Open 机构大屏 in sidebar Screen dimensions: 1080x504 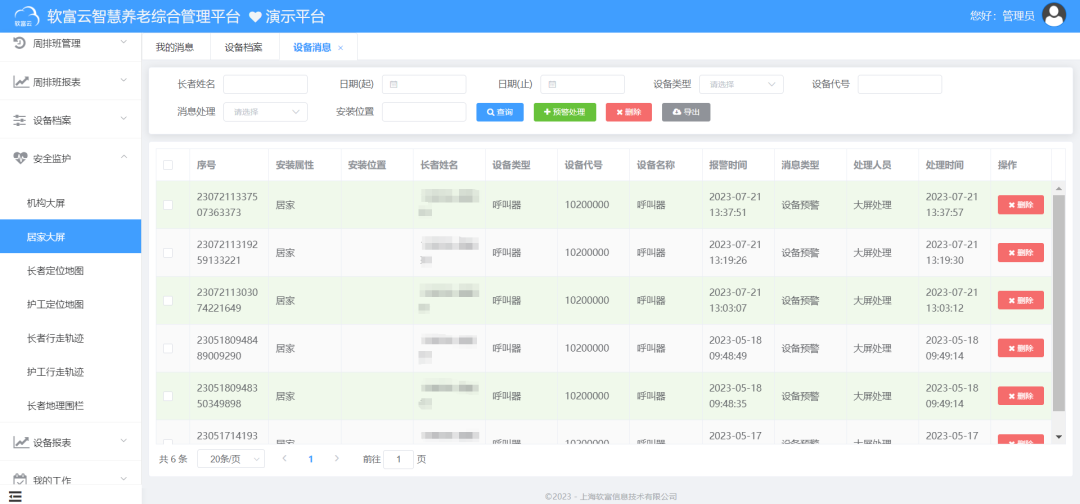point(70,203)
